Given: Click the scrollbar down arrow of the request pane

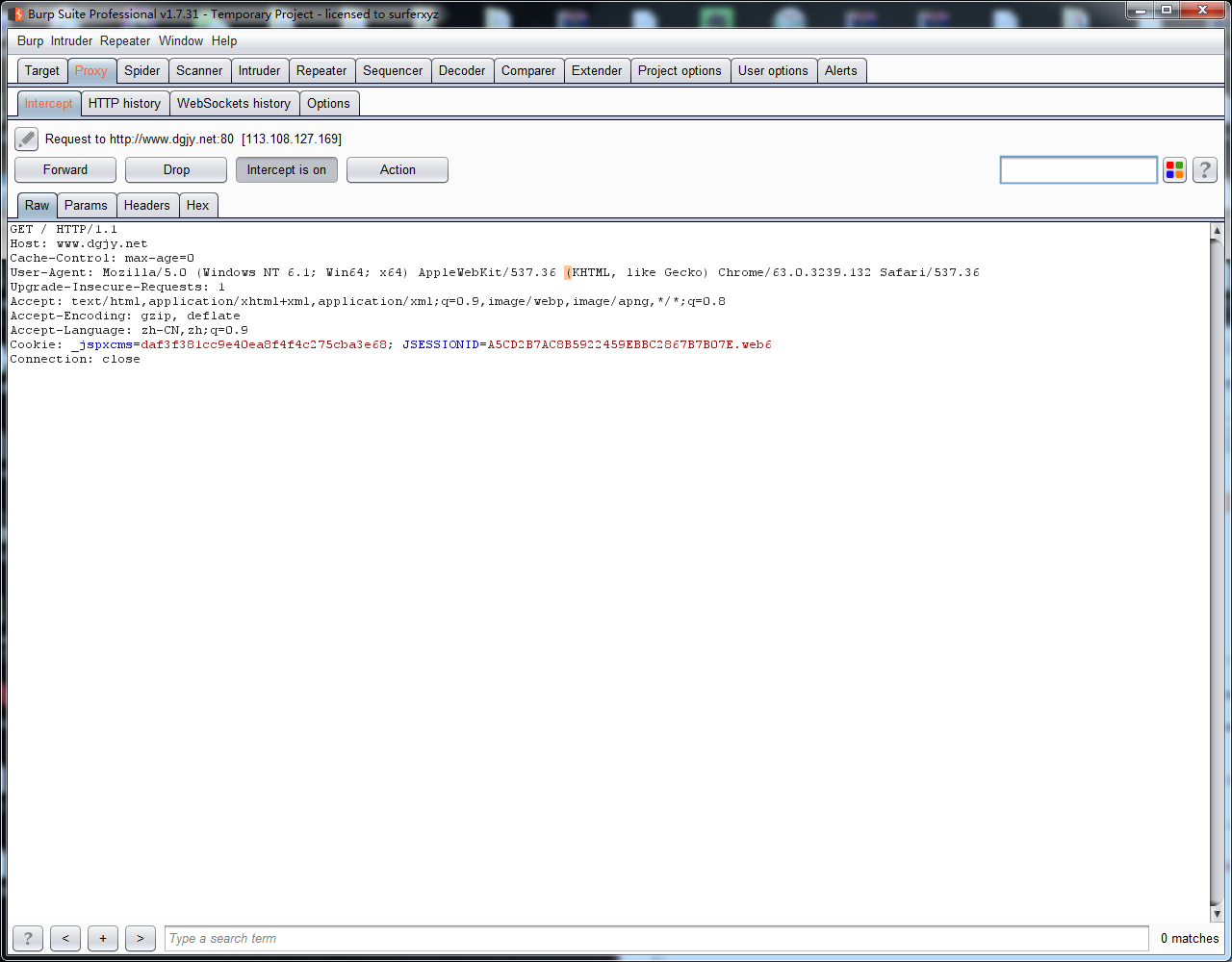Looking at the screenshot, I should pyautogui.click(x=1217, y=914).
